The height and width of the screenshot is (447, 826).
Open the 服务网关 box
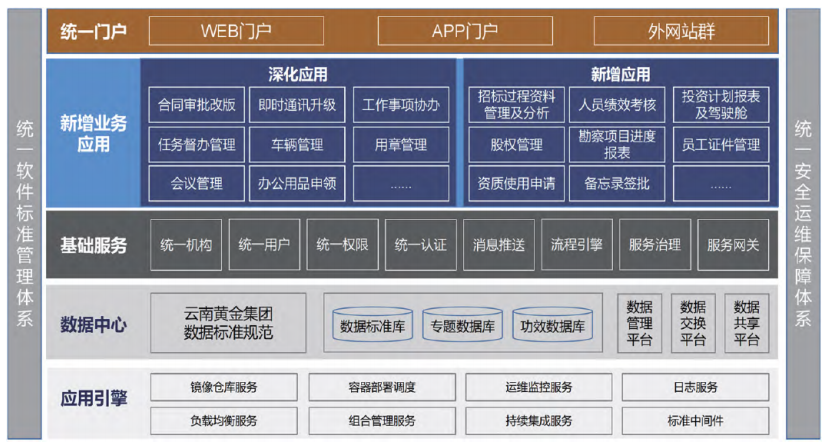coord(733,245)
